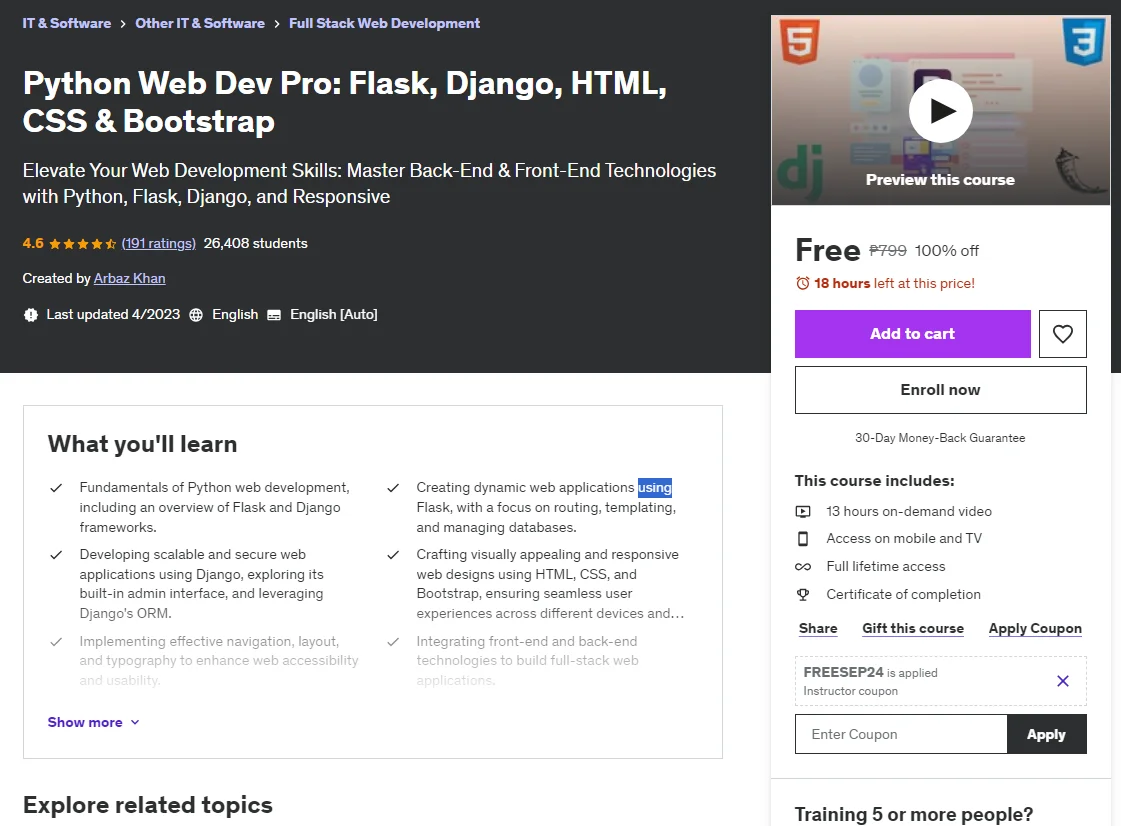
Task: Click the Add to cart button
Action: pos(912,334)
